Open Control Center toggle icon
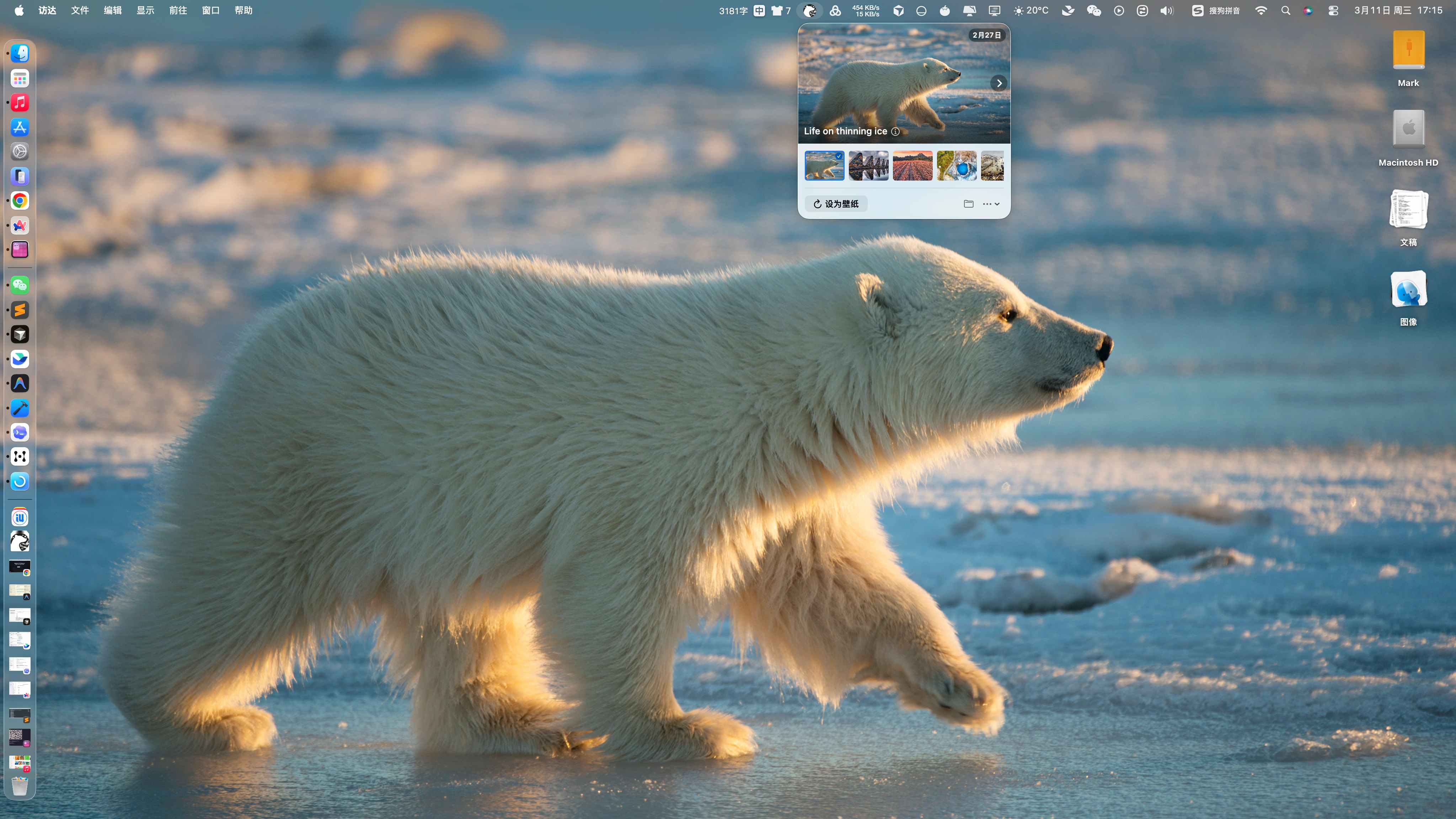 [x=1333, y=11]
